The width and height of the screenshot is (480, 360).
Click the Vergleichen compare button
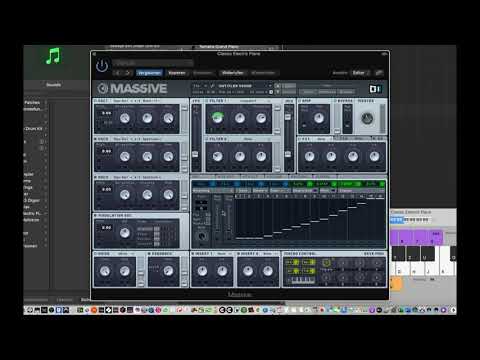pyautogui.click(x=149, y=73)
